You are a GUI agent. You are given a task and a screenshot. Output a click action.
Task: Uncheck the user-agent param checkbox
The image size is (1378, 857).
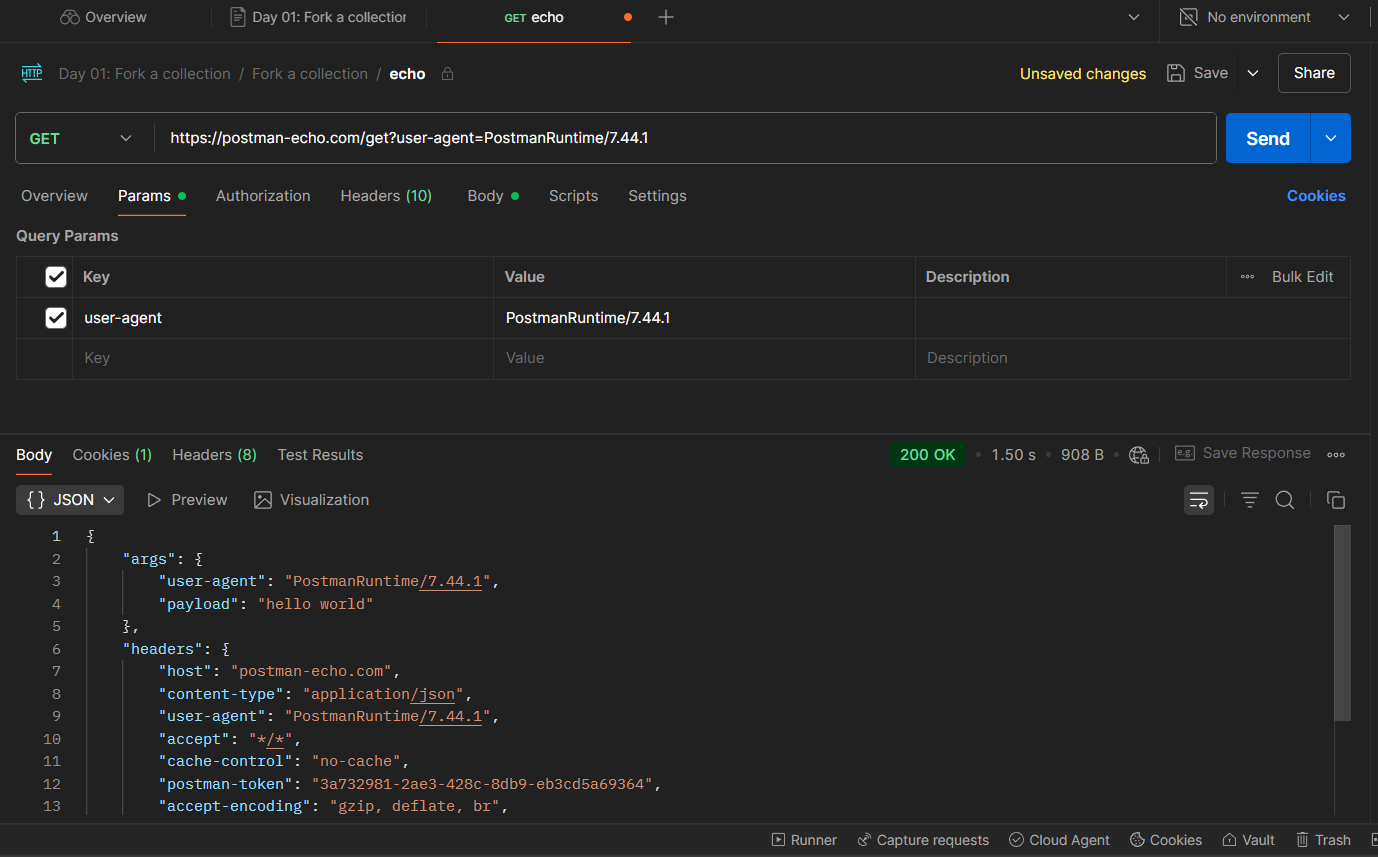tap(56, 318)
